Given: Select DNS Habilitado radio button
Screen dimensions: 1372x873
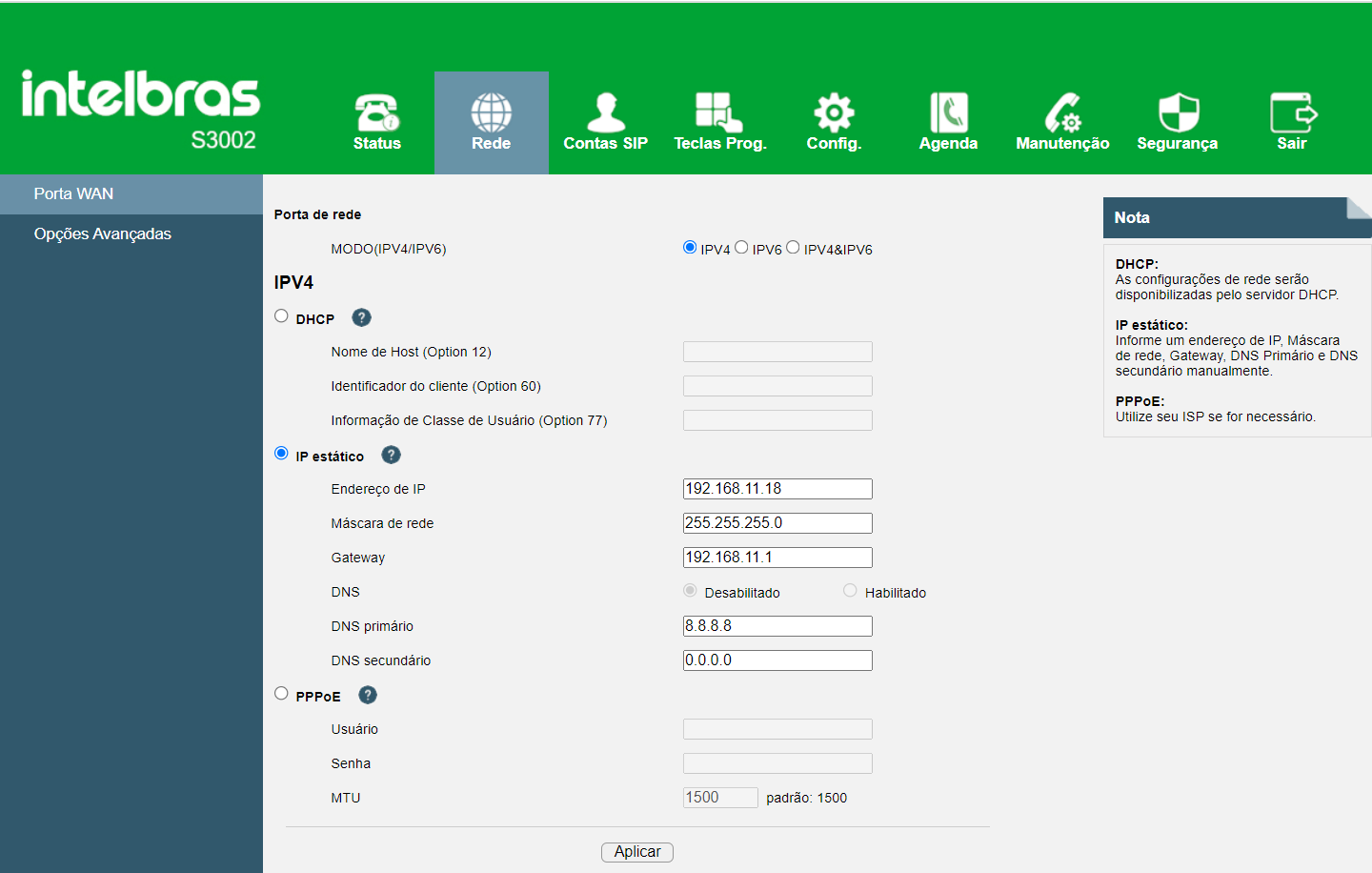Looking at the screenshot, I should [850, 590].
